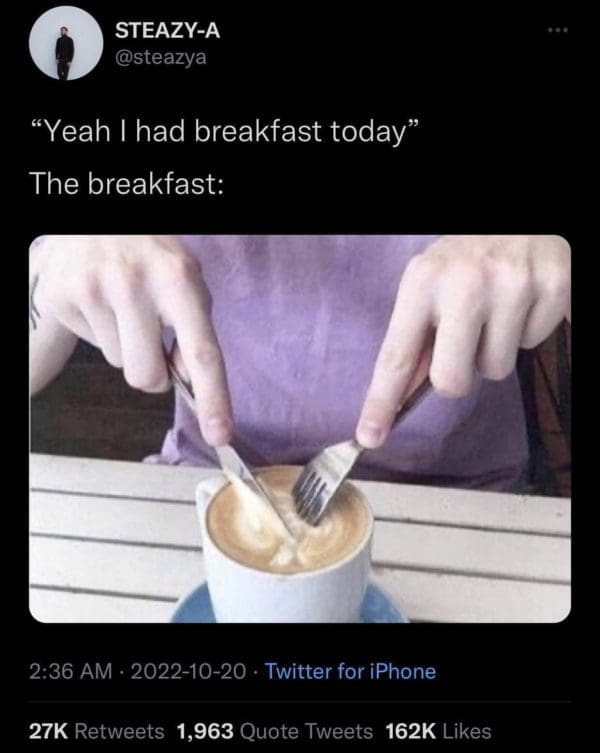Click the purple shirt in the photo
The image size is (600, 753).
pyautogui.click(x=307, y=346)
